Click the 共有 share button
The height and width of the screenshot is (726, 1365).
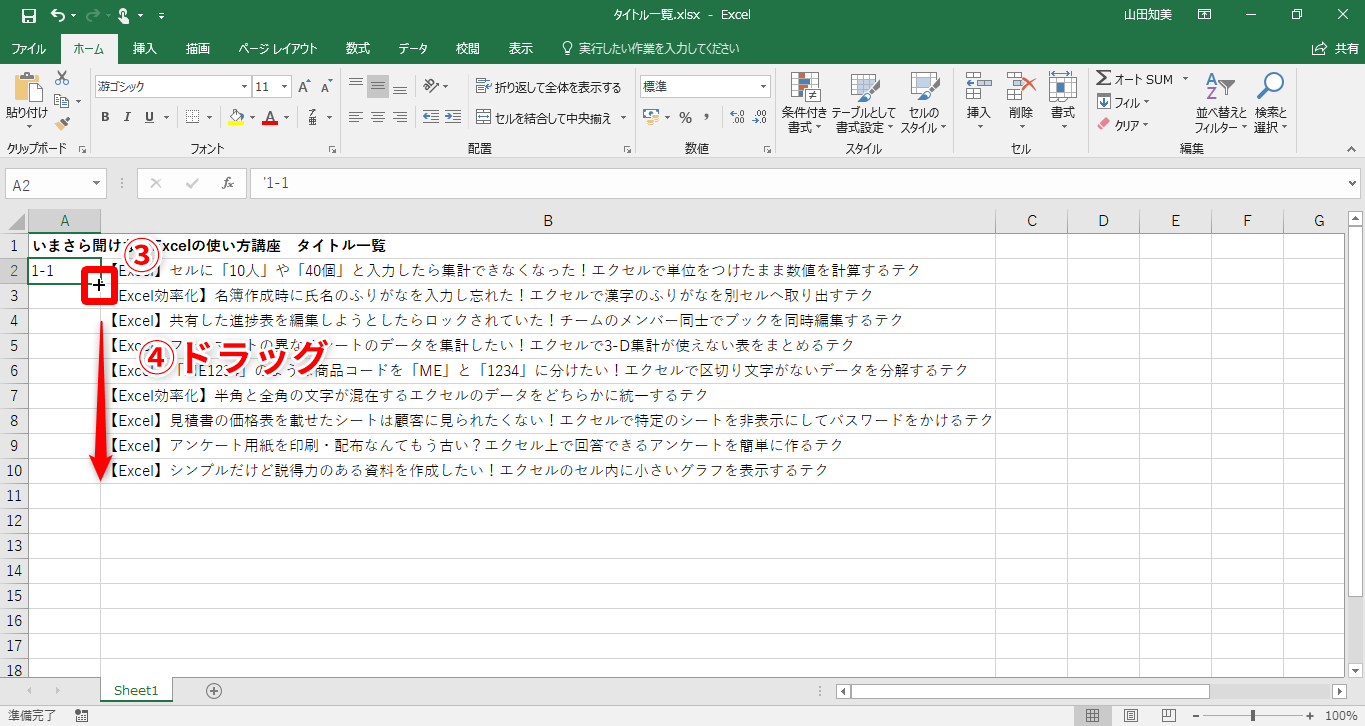pyautogui.click(x=1335, y=48)
